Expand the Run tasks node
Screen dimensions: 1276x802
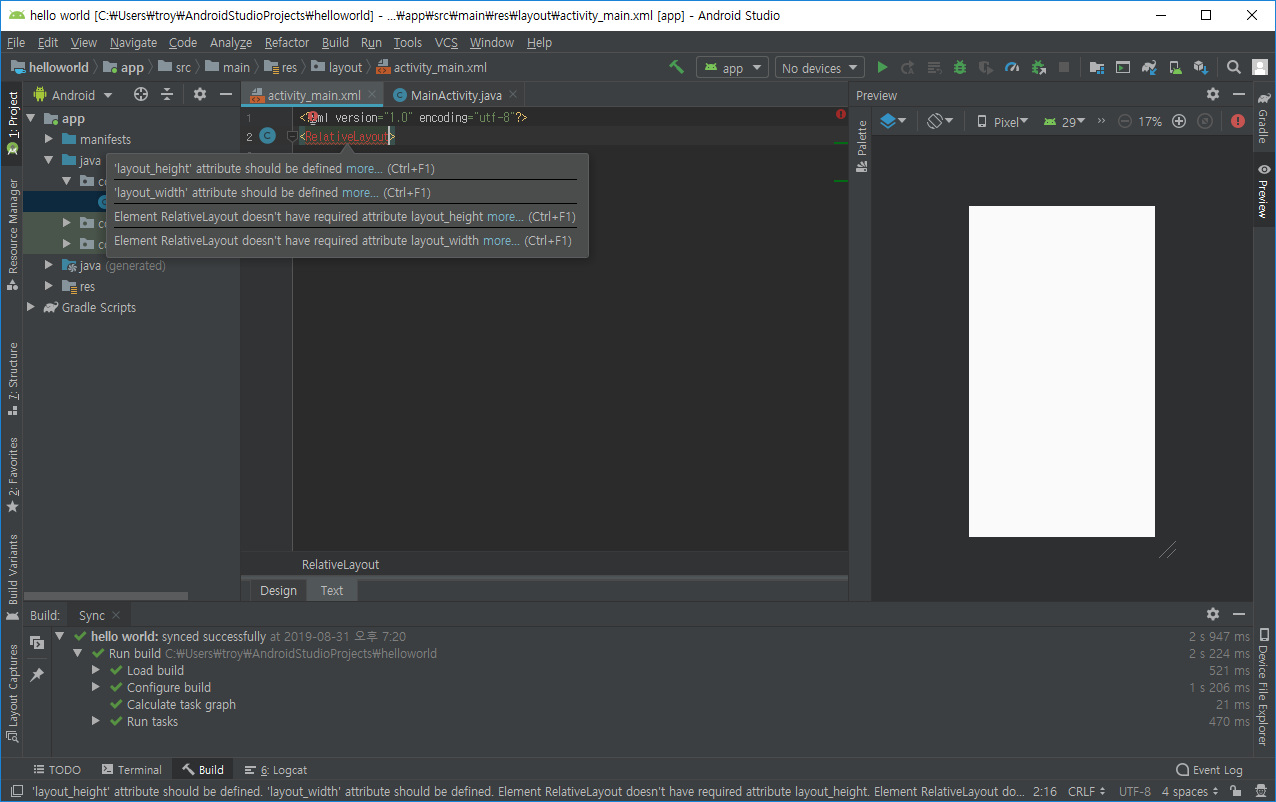(x=96, y=721)
